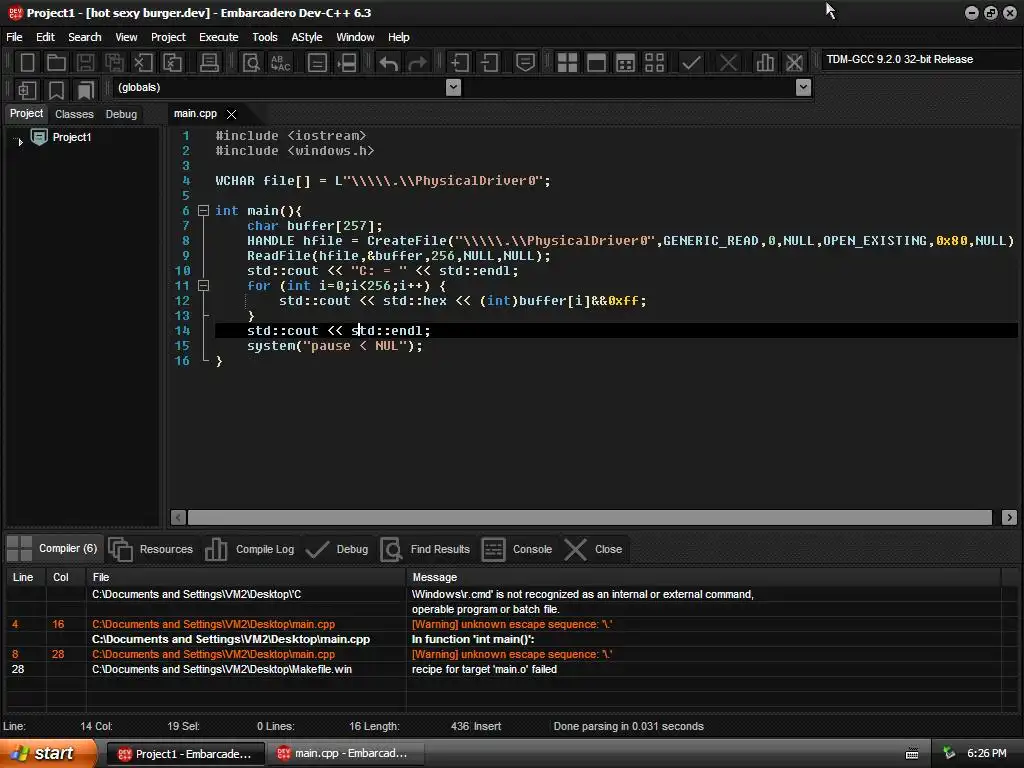Open the AStyle menu
This screenshot has height=768, width=1024.
coord(307,37)
